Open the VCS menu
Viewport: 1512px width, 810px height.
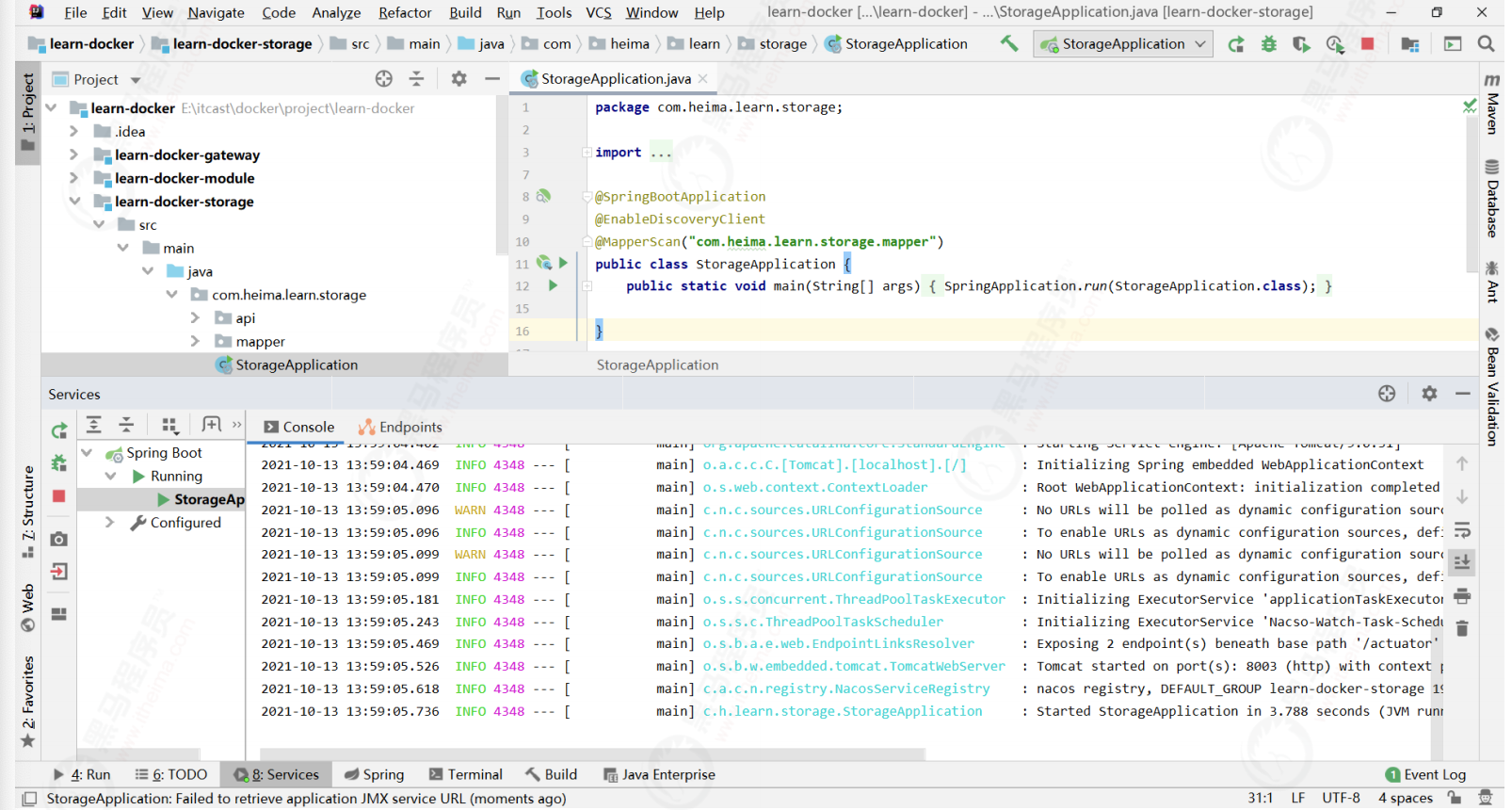599,12
